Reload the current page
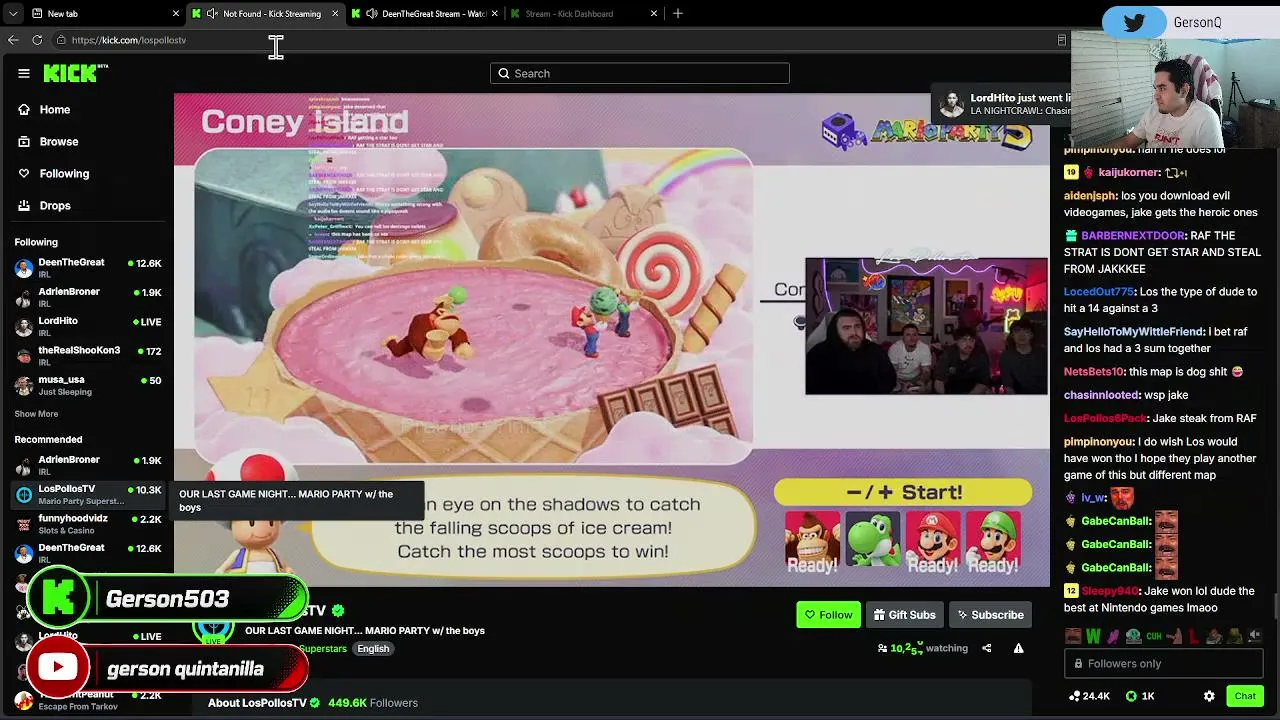 [37, 40]
